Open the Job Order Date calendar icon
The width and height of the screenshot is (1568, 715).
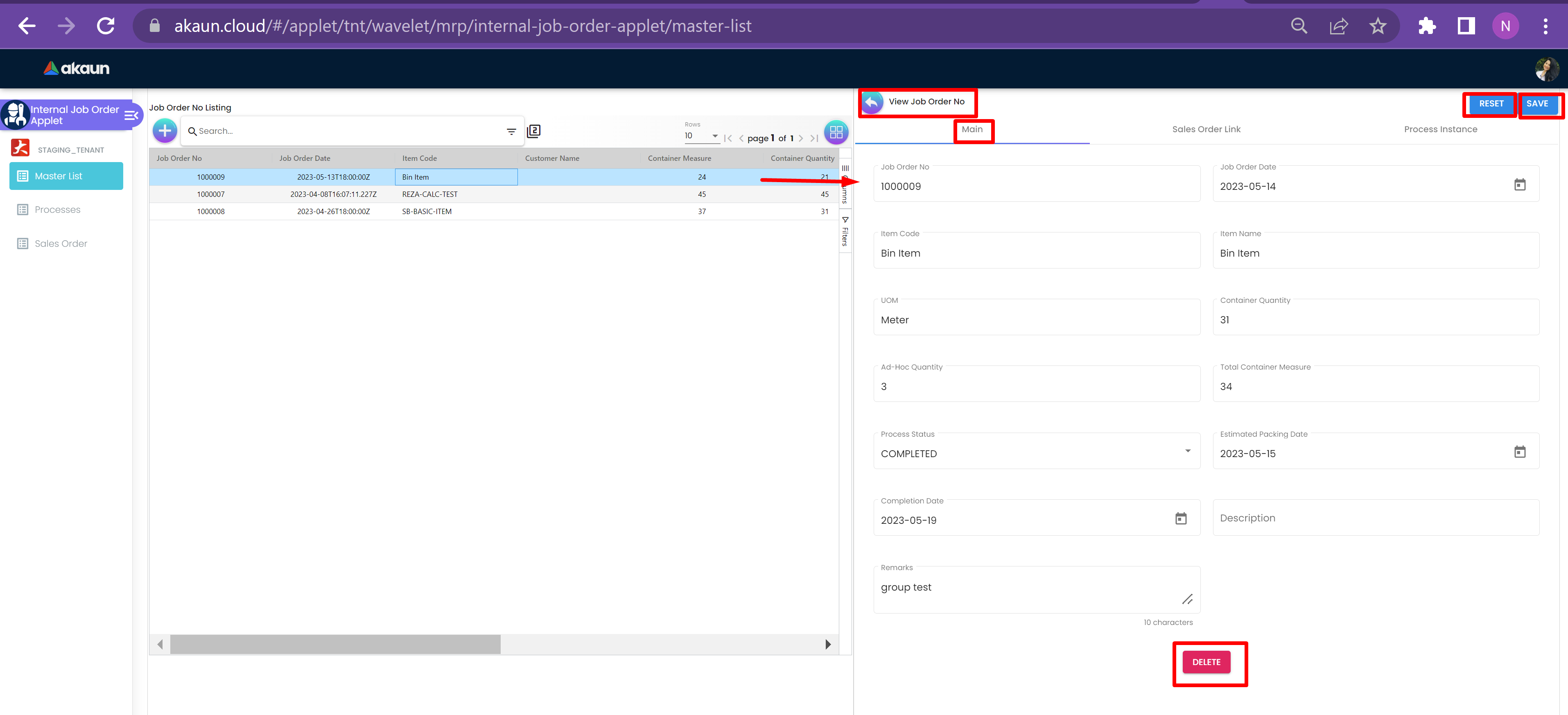click(1519, 185)
